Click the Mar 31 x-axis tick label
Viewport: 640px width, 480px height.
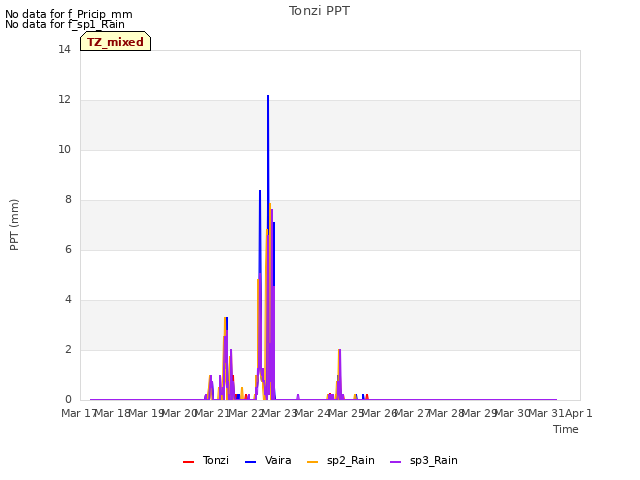(546, 413)
